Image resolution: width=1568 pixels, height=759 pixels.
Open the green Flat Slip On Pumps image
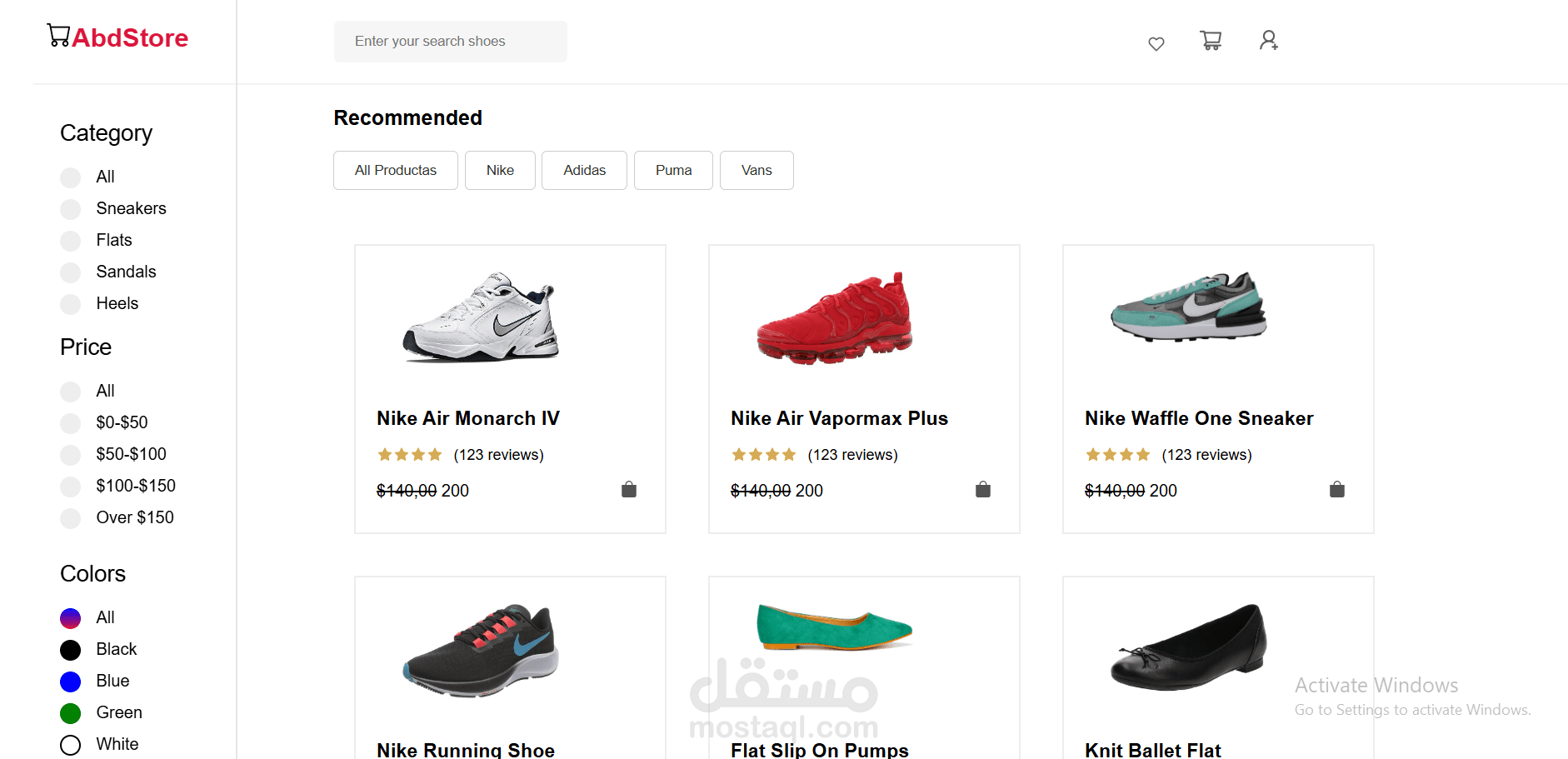coord(835,627)
